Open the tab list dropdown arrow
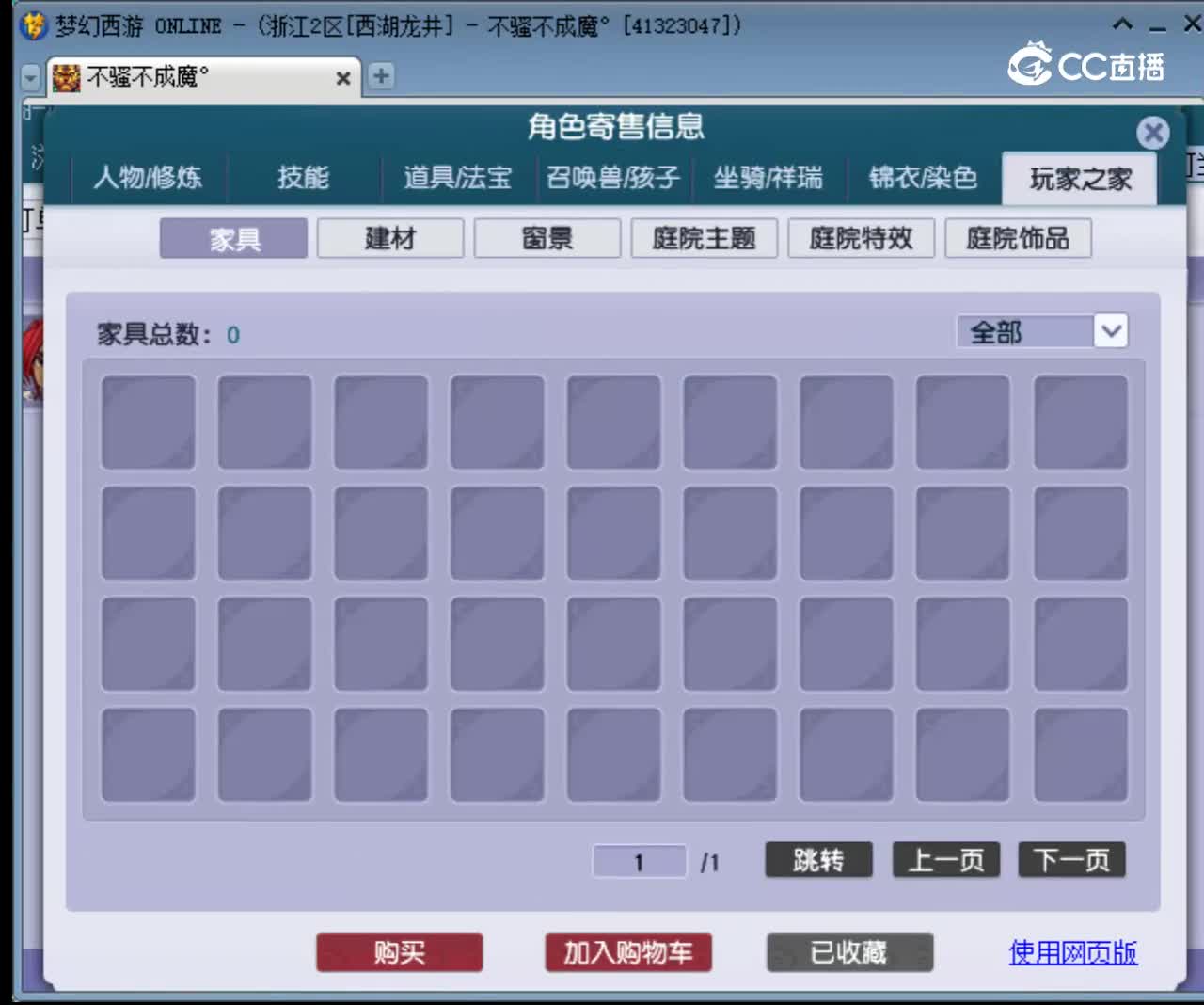The width and height of the screenshot is (1204, 1005). click(31, 77)
